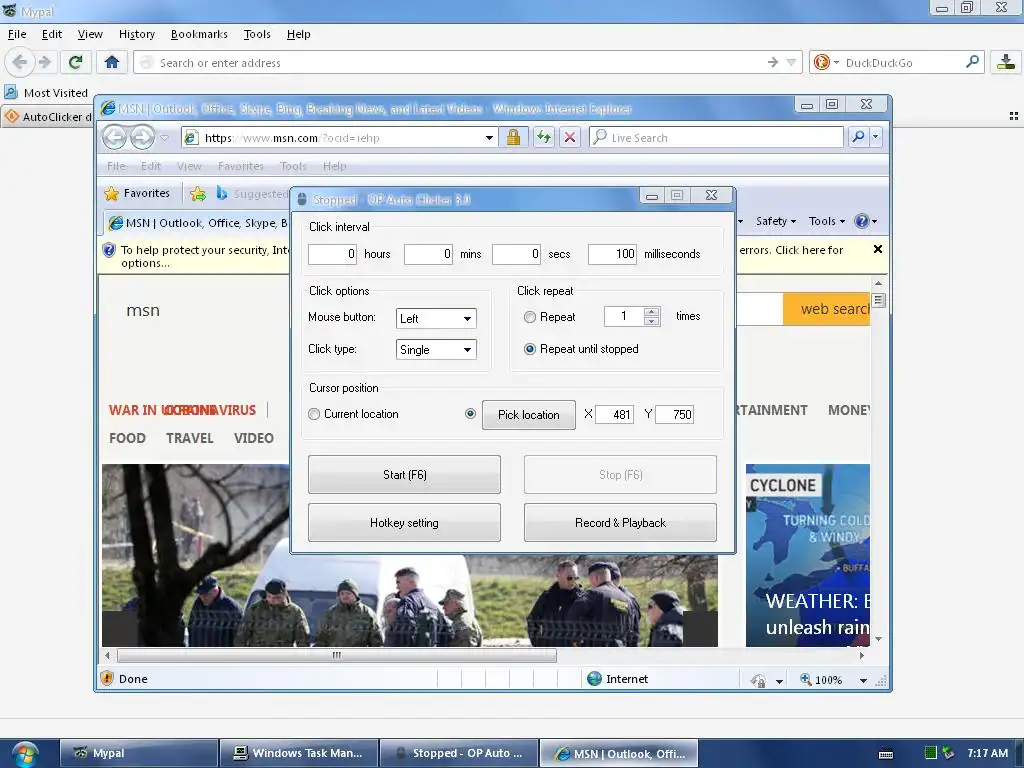This screenshot has width=1024, height=768.
Task: Click IE horizontal scrollbar thumb
Action: pos(337,655)
